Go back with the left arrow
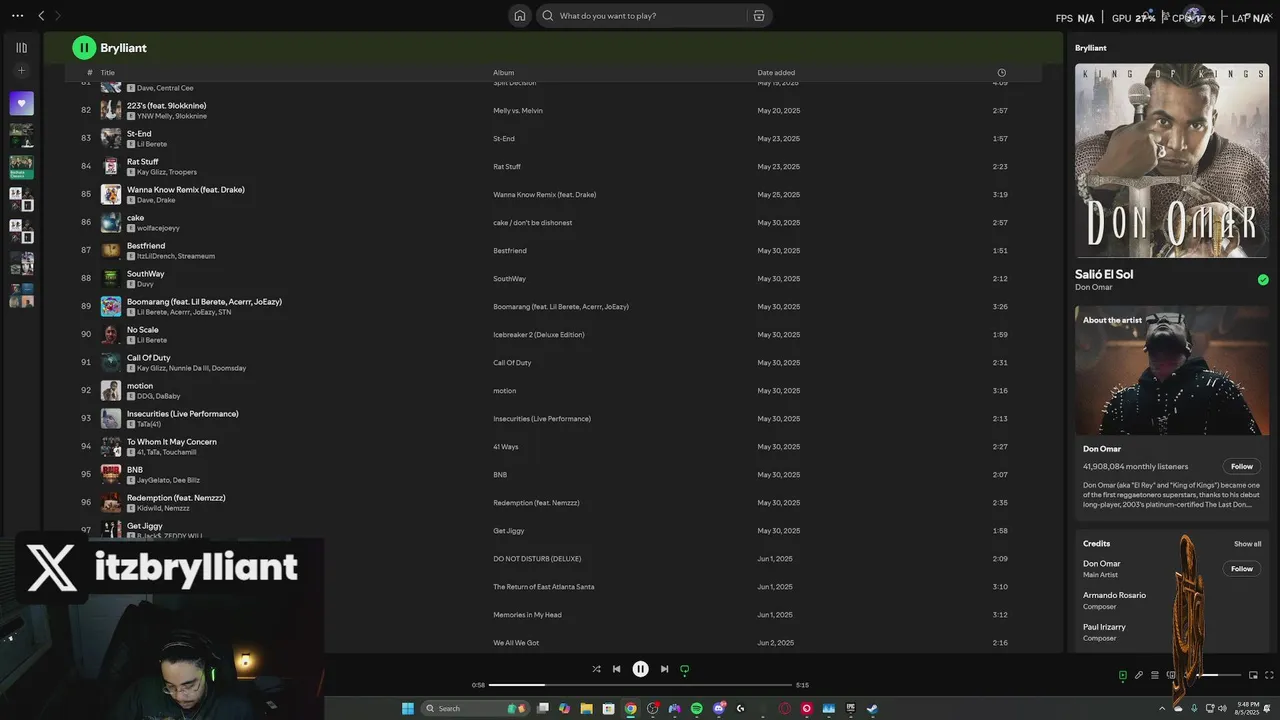 click(x=41, y=15)
